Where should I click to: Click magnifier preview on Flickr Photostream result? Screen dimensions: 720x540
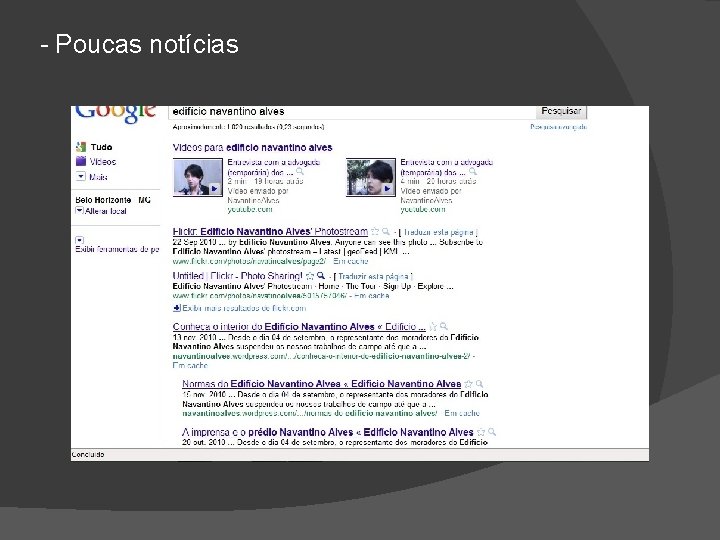(x=386, y=231)
